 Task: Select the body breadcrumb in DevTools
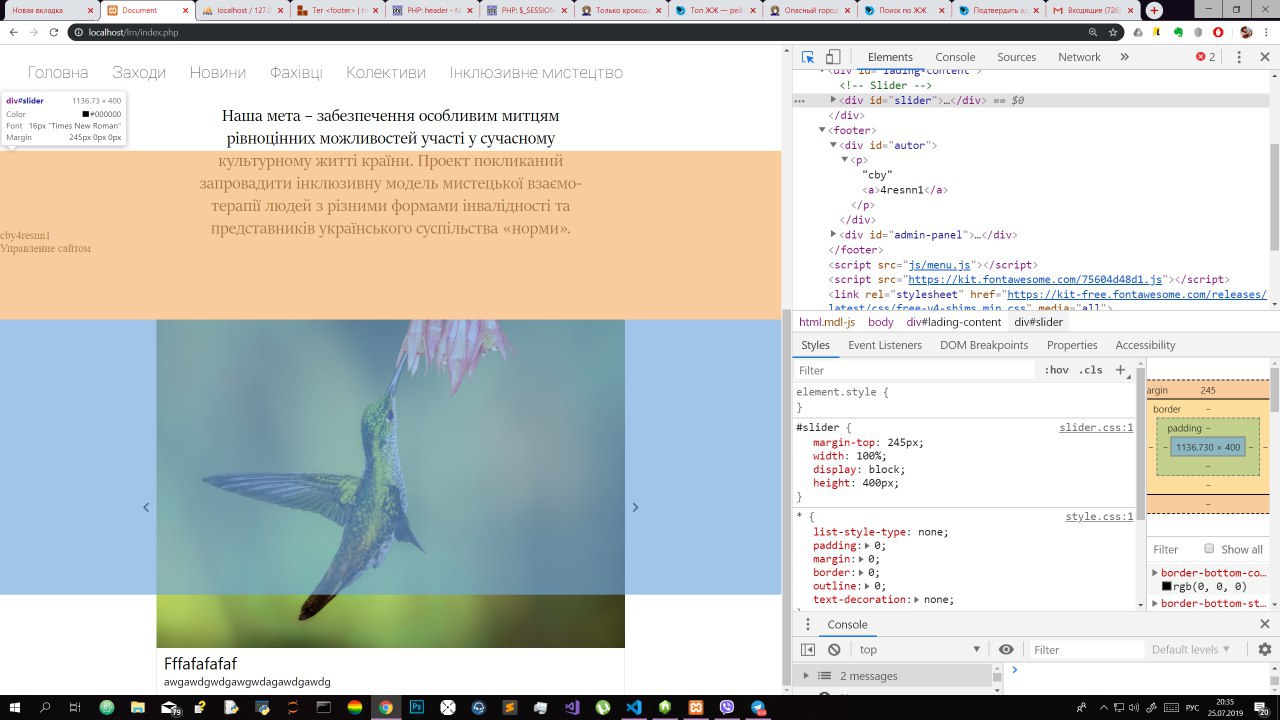tap(881, 322)
